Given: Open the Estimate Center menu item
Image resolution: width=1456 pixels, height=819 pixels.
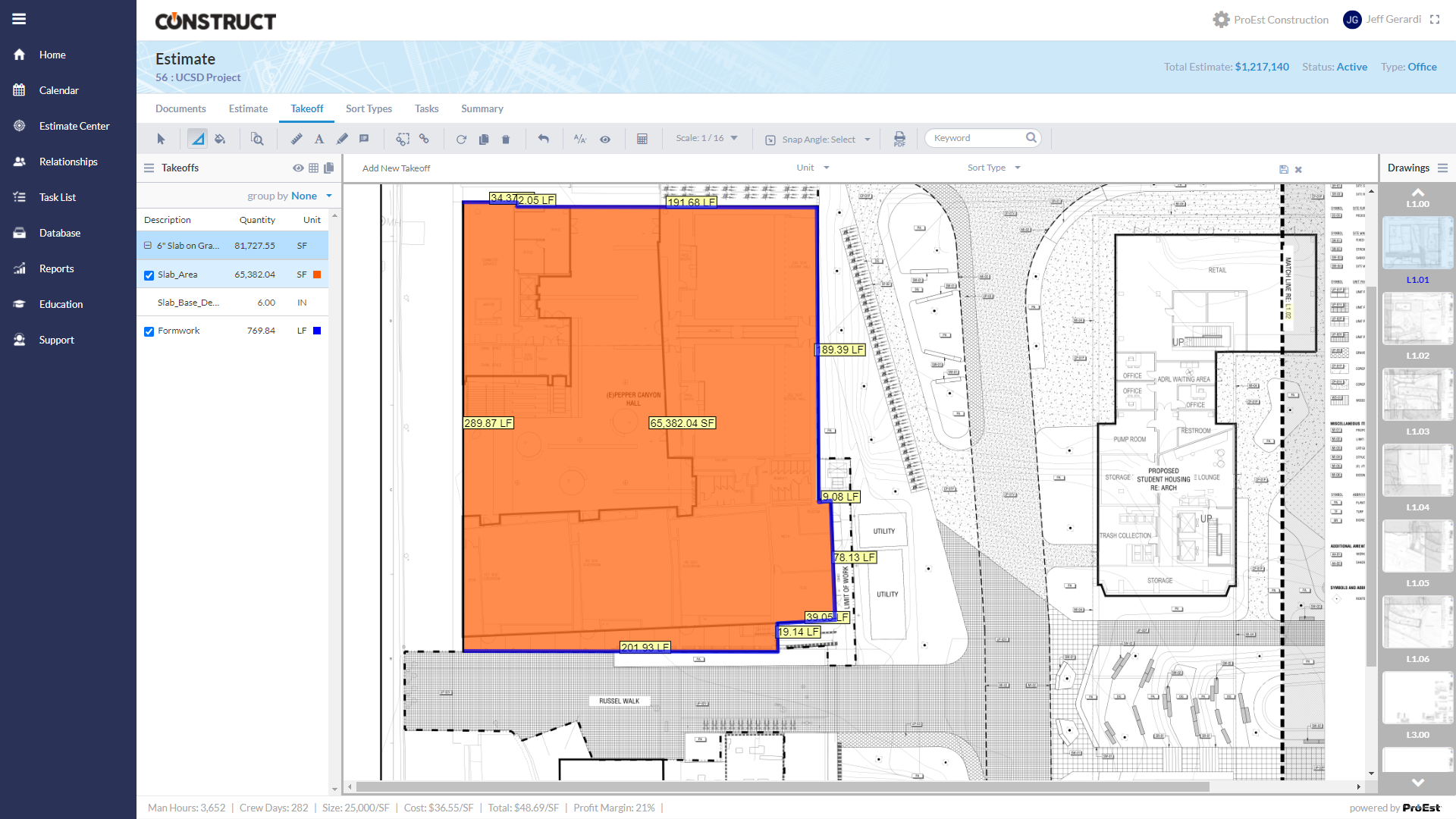Looking at the screenshot, I should coord(74,126).
